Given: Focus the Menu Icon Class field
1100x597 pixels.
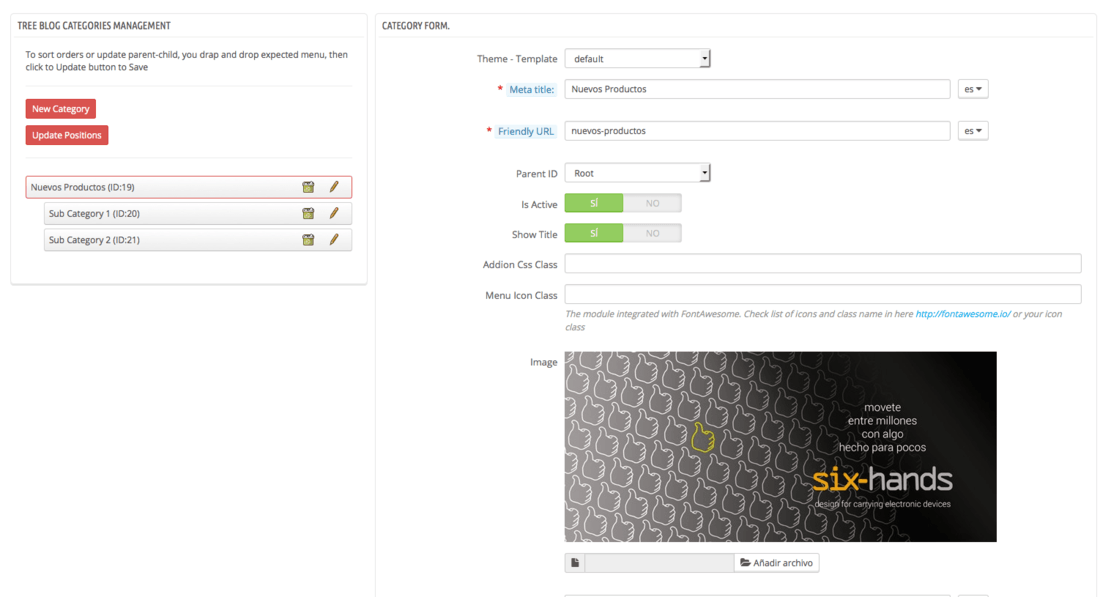Looking at the screenshot, I should click(x=823, y=294).
